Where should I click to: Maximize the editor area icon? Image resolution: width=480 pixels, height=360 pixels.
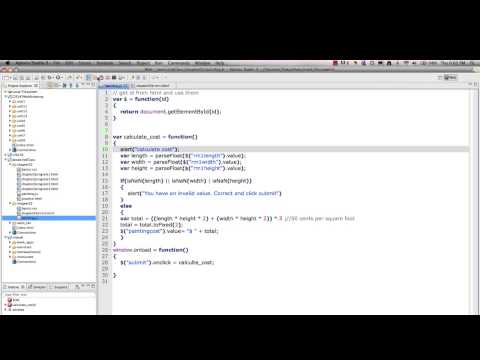(476, 84)
